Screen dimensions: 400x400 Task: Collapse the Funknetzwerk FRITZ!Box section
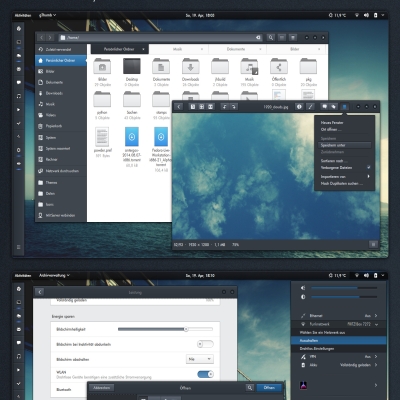[x=376, y=324]
